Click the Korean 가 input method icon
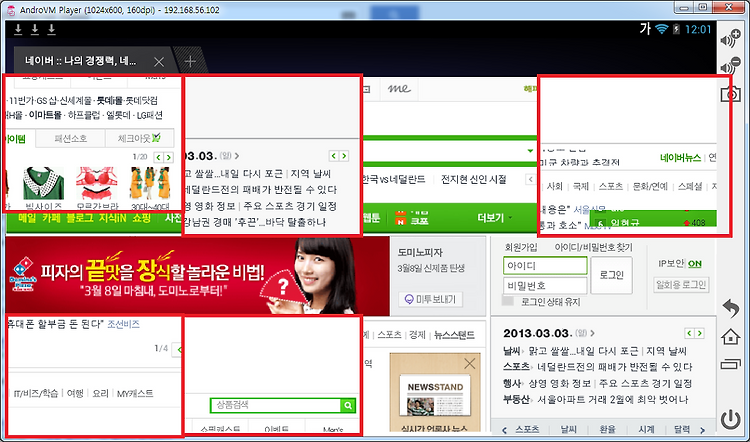The width and height of the screenshot is (750, 442). [x=645, y=29]
